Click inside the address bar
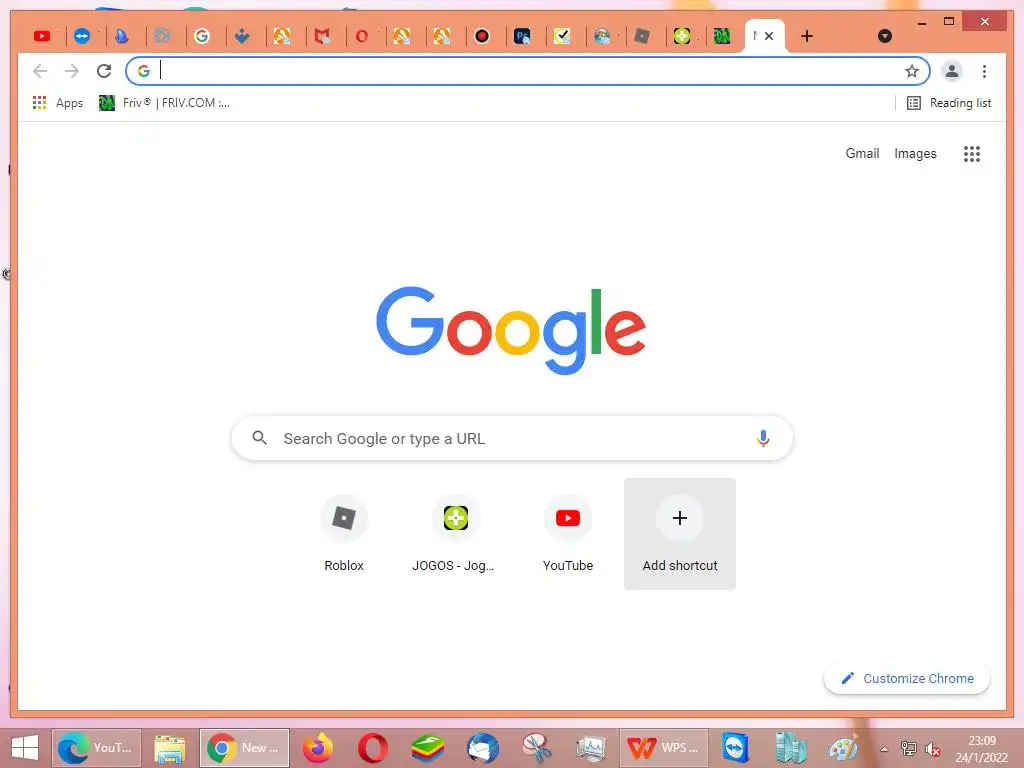Screen dimensions: 1024x768 coord(528,71)
